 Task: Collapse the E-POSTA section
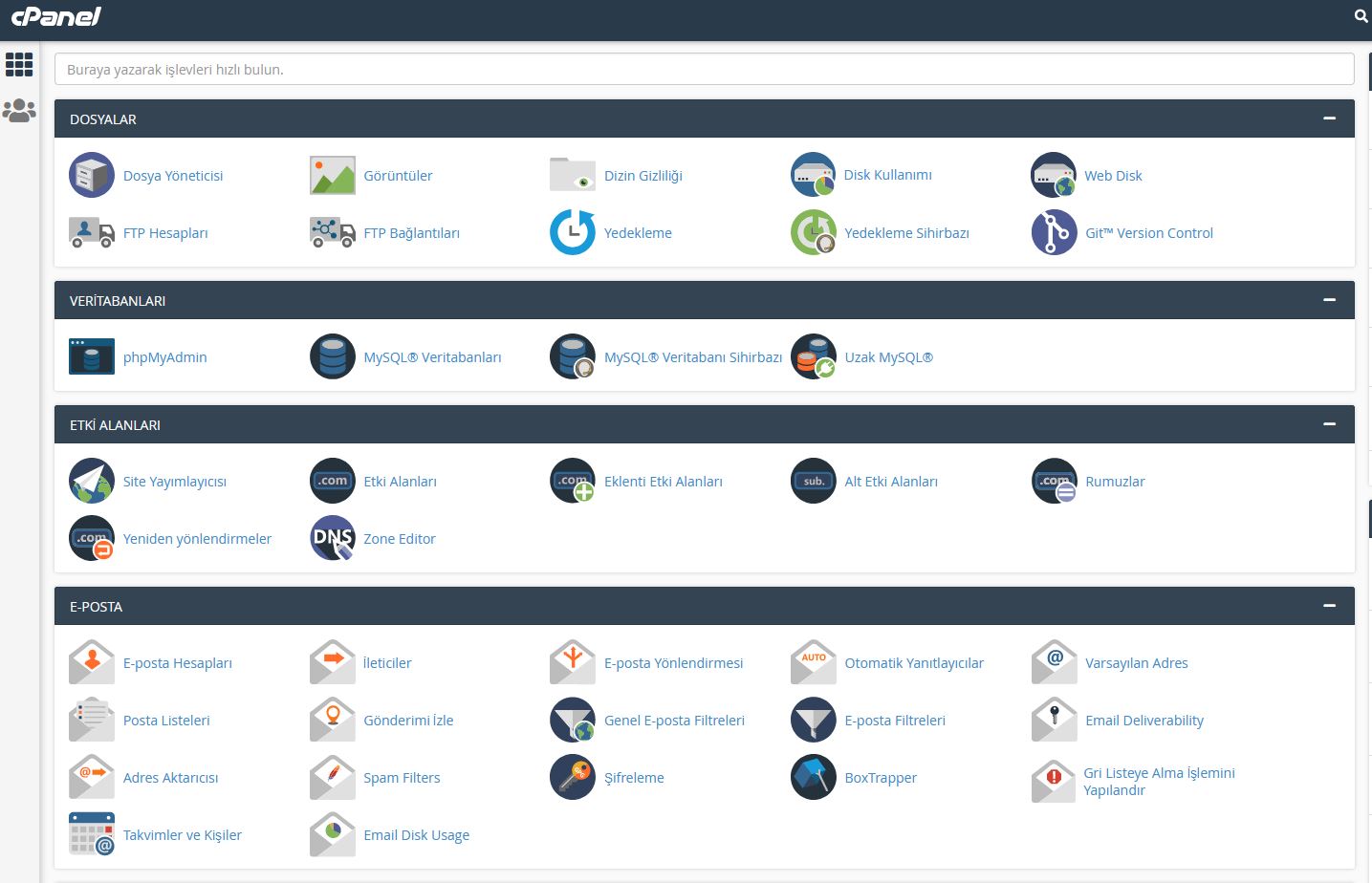pyautogui.click(x=1329, y=606)
